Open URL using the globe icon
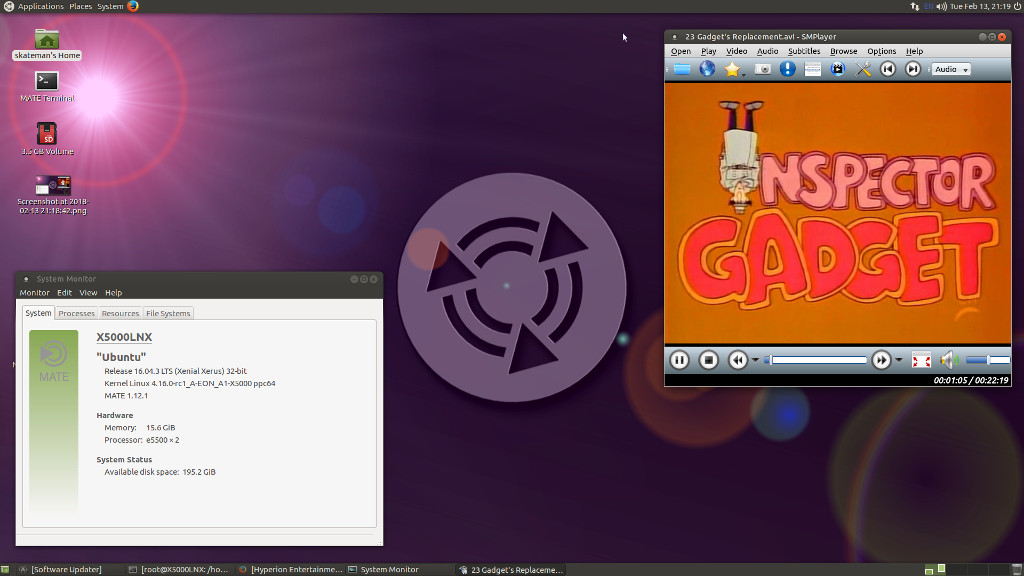This screenshot has width=1024, height=576. [x=707, y=69]
